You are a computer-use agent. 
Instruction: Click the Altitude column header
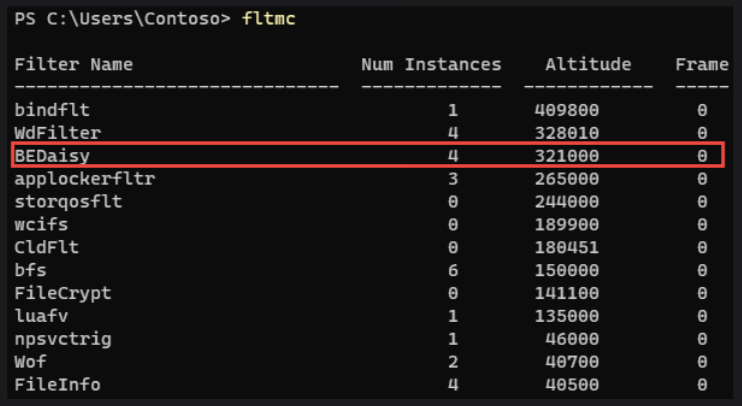[588, 65]
